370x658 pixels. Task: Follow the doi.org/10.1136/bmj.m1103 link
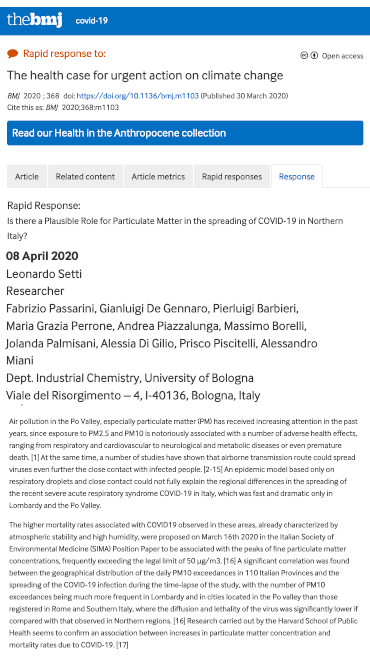pos(138,96)
